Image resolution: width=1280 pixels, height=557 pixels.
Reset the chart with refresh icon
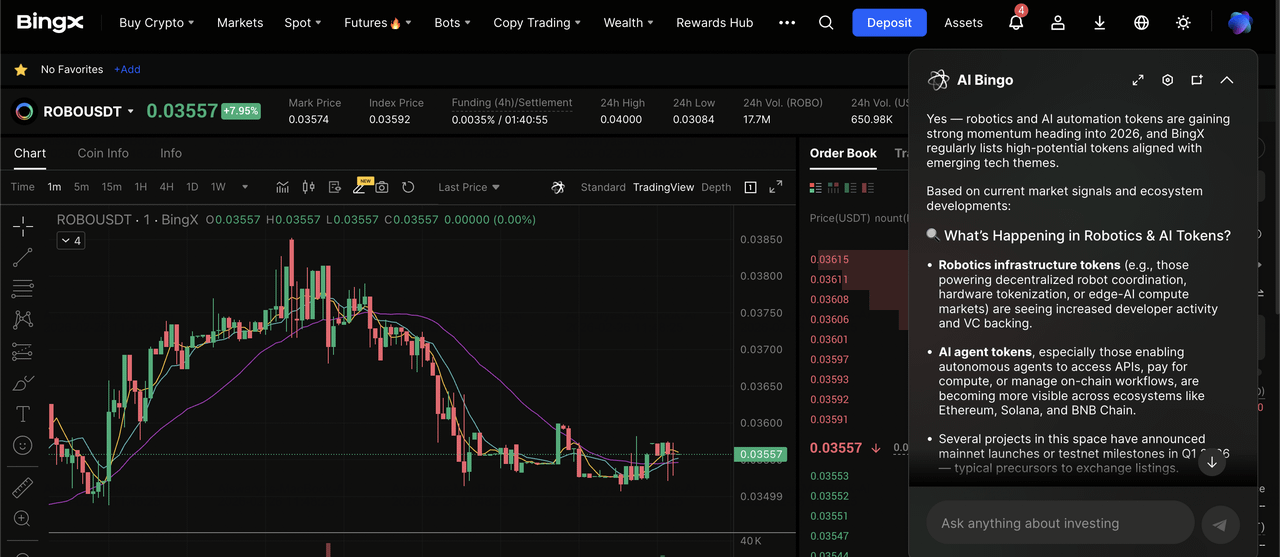[x=408, y=187]
